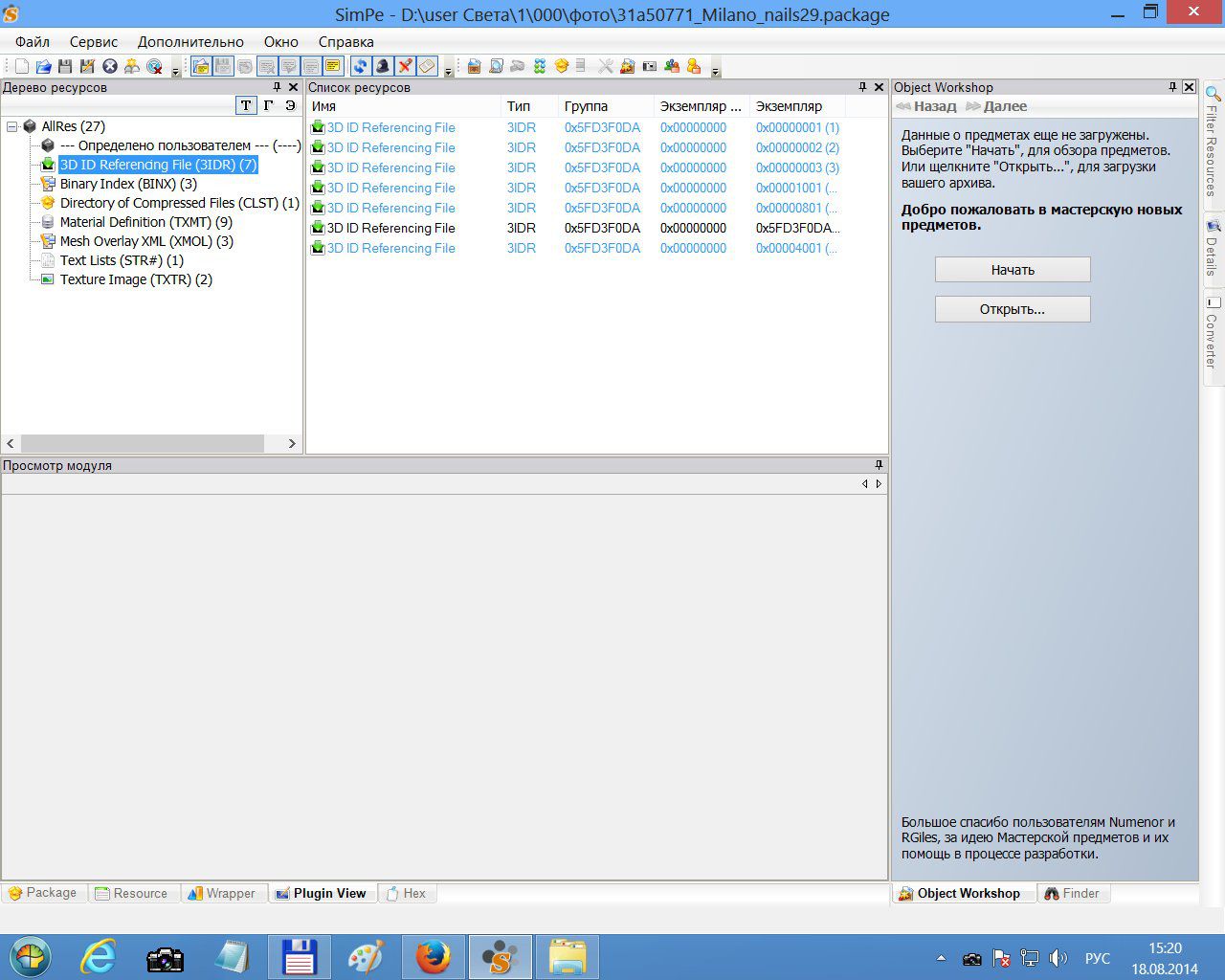Switch to the Hex tab
This screenshot has width=1225, height=980.
click(x=406, y=893)
